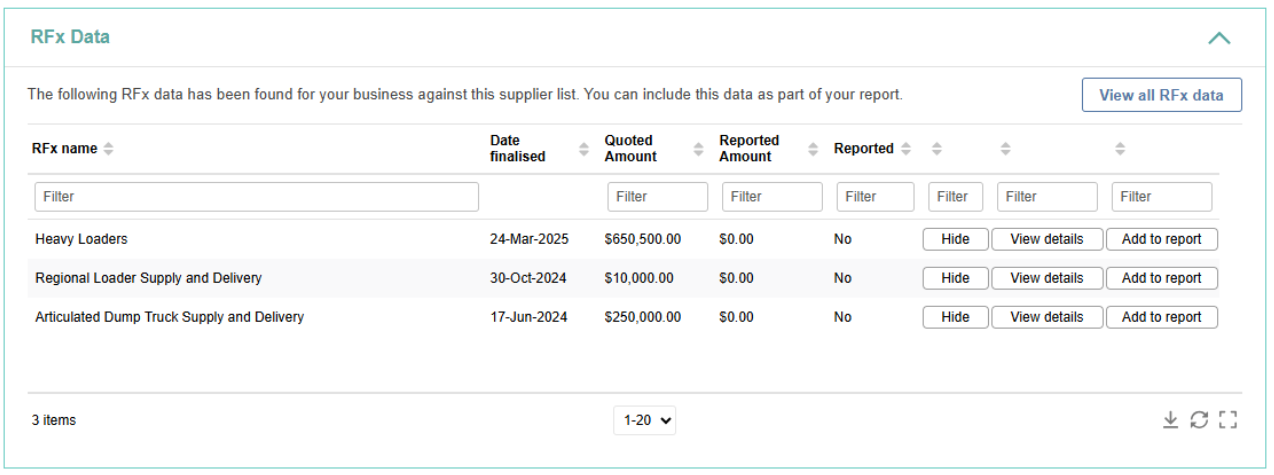Screen dimensions: 1274x475
Task: Sort by Reported column
Action: coord(906,149)
